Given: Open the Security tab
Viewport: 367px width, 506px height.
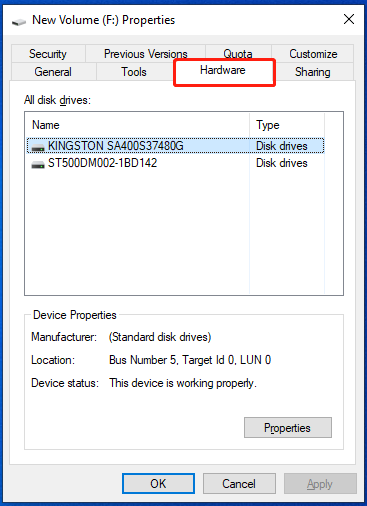Looking at the screenshot, I should pos(48,54).
